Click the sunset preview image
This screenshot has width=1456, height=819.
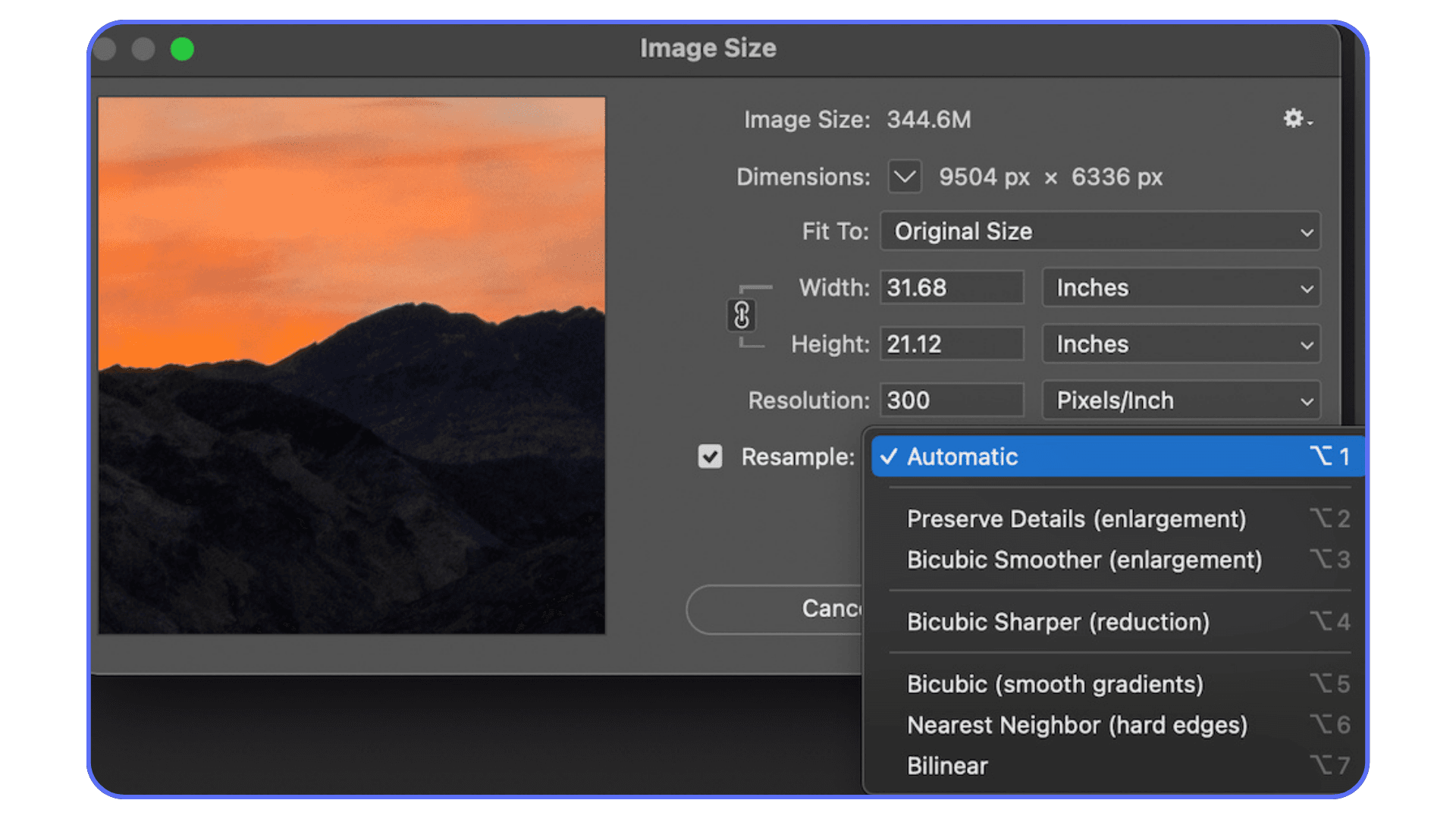[x=352, y=366]
